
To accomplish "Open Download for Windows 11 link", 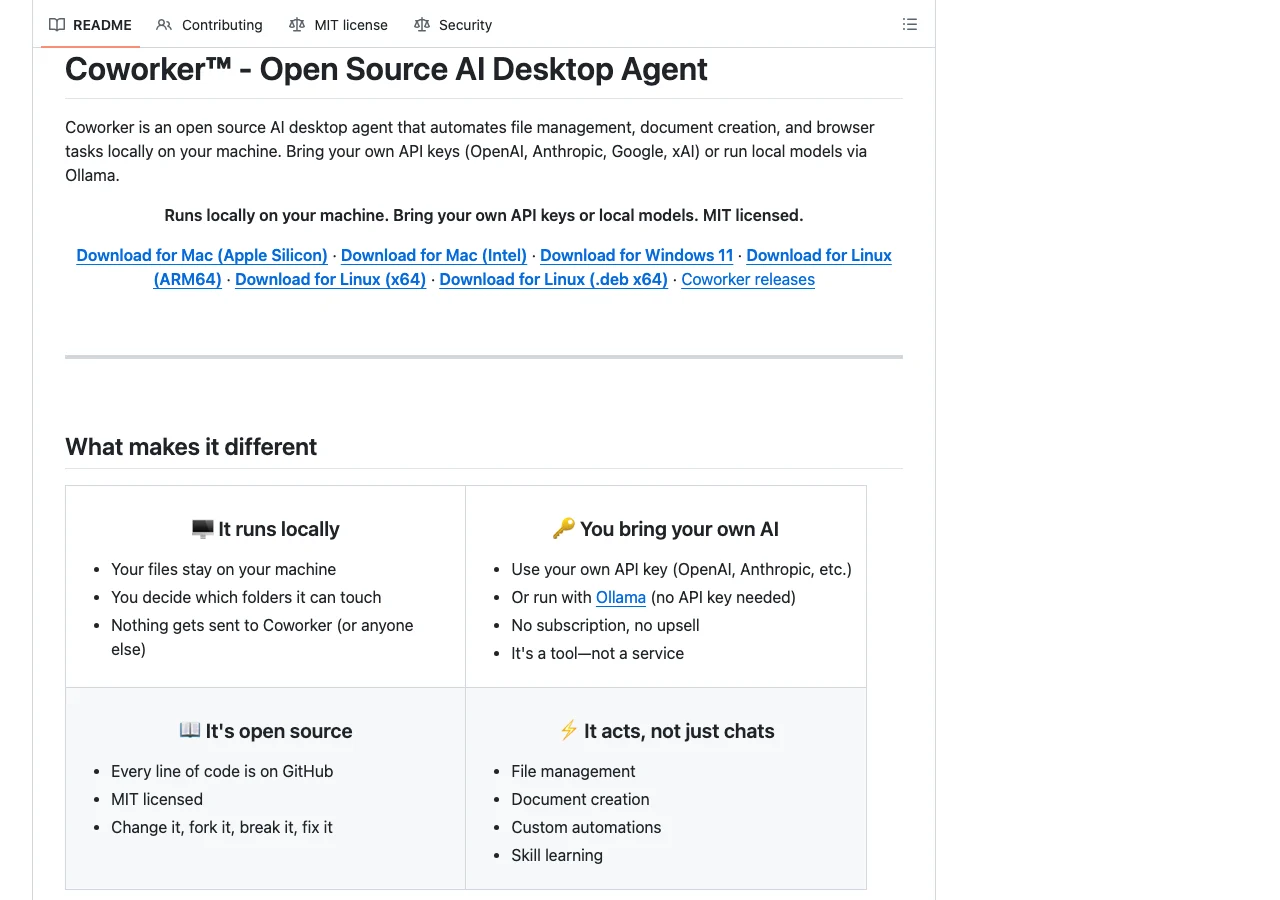I will coord(637,255).
